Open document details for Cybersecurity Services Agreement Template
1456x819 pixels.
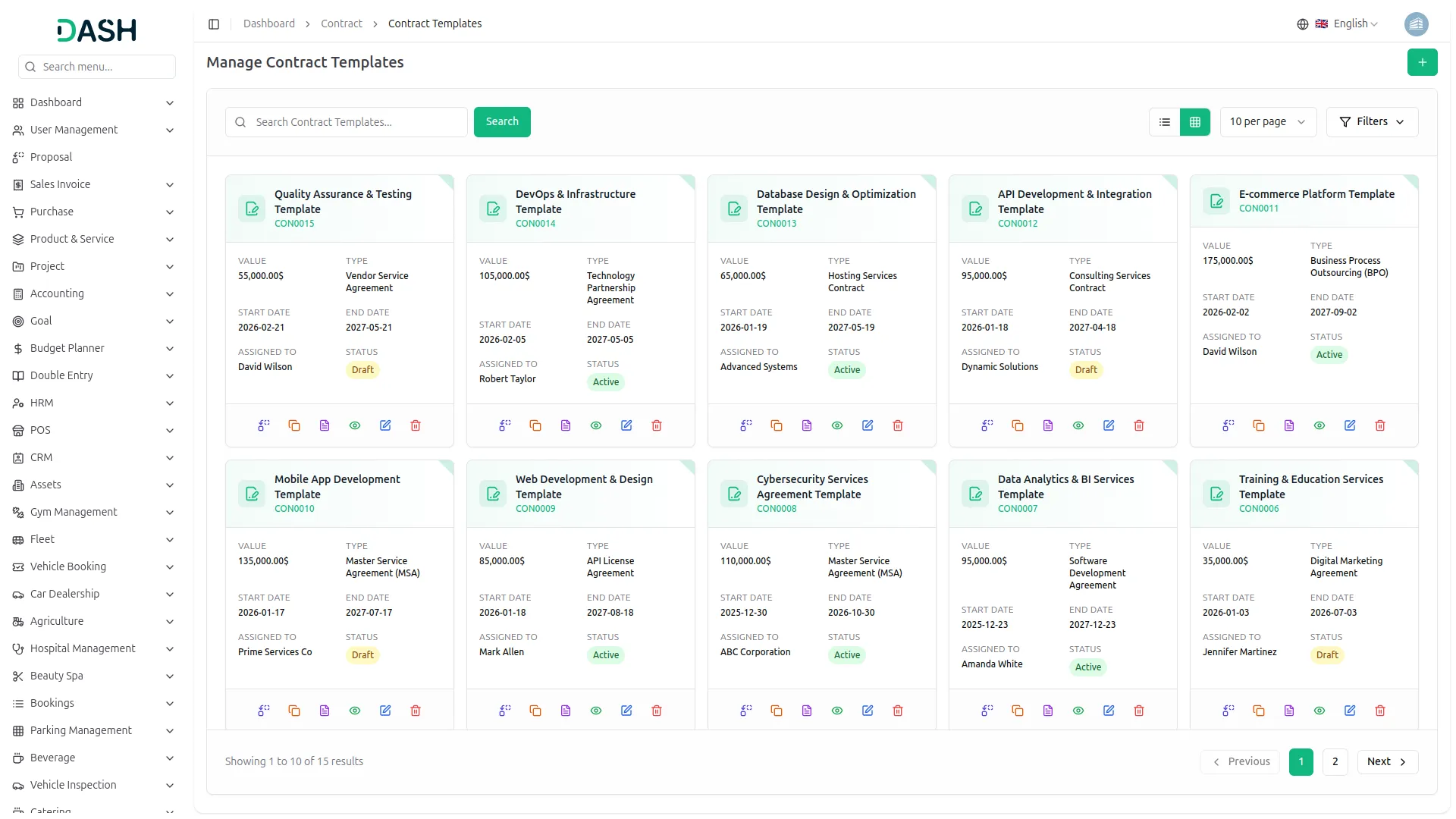(x=806, y=711)
